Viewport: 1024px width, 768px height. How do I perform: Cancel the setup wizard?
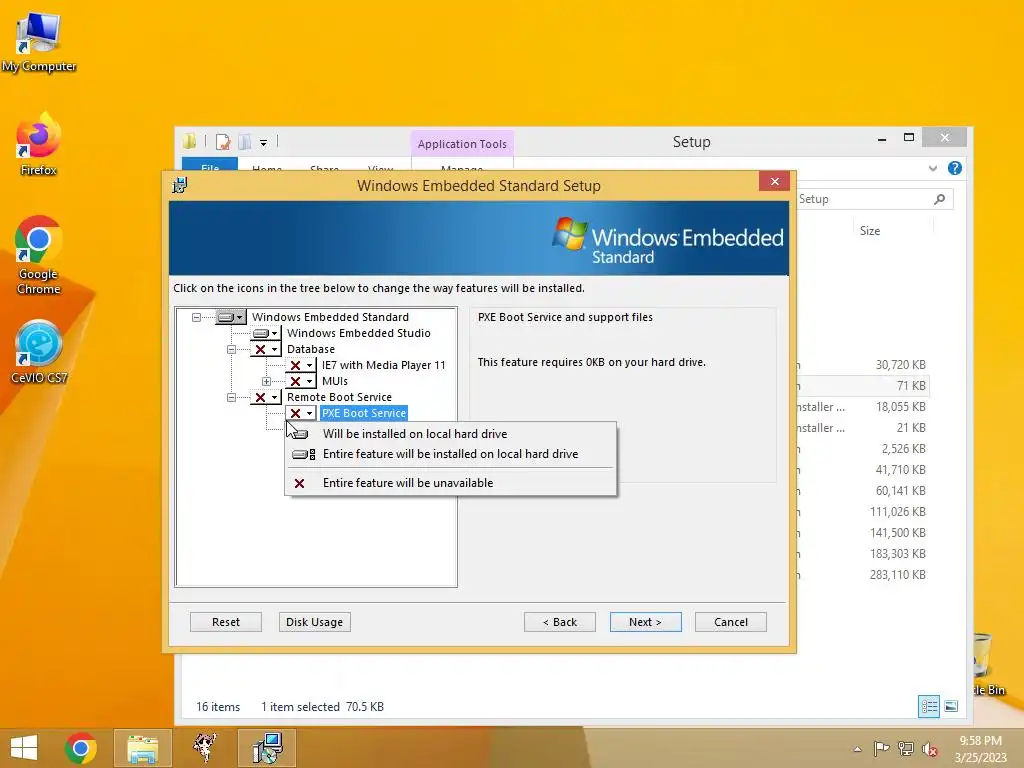click(x=731, y=622)
